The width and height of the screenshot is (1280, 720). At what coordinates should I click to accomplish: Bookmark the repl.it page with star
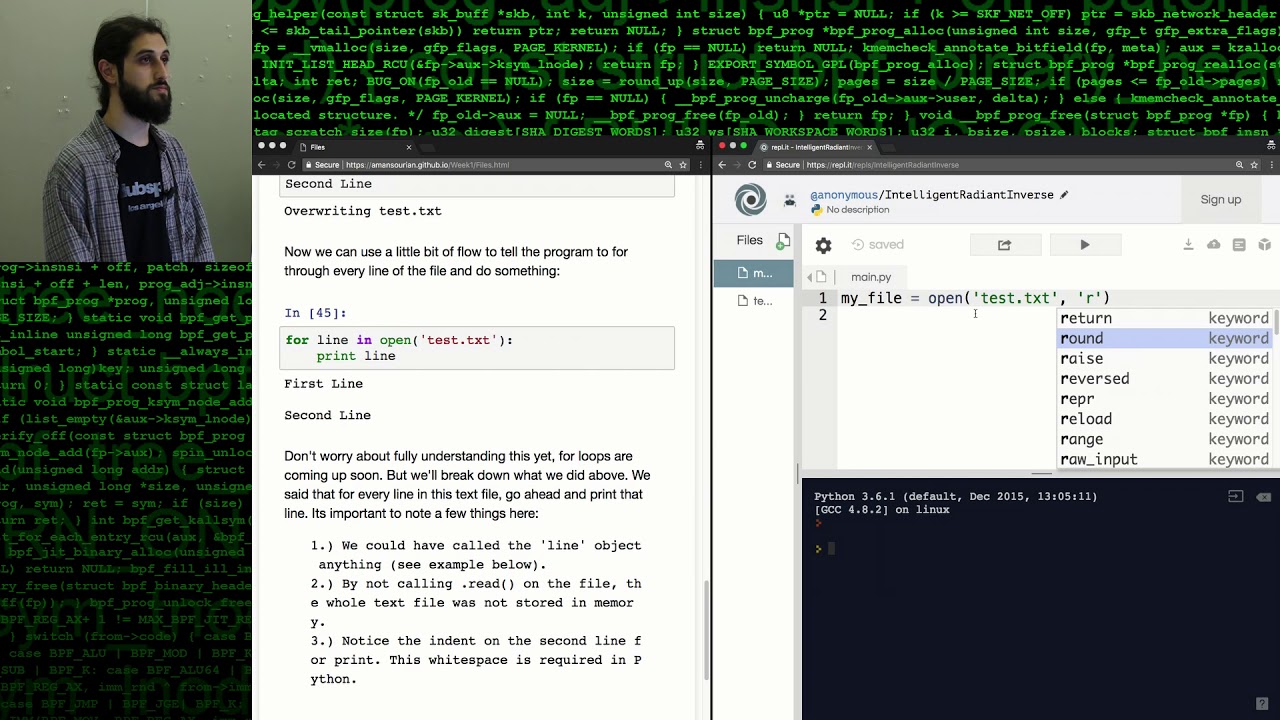tap(1254, 165)
